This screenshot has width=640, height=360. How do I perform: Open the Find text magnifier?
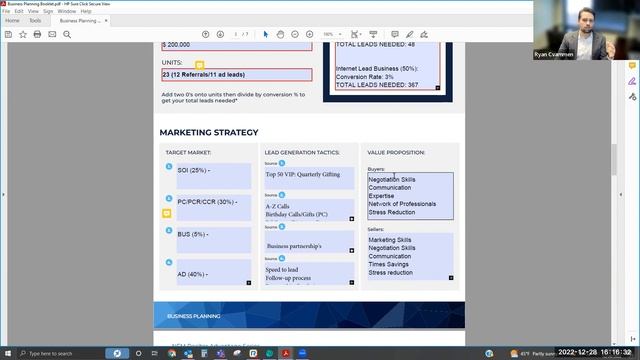tap(67, 35)
